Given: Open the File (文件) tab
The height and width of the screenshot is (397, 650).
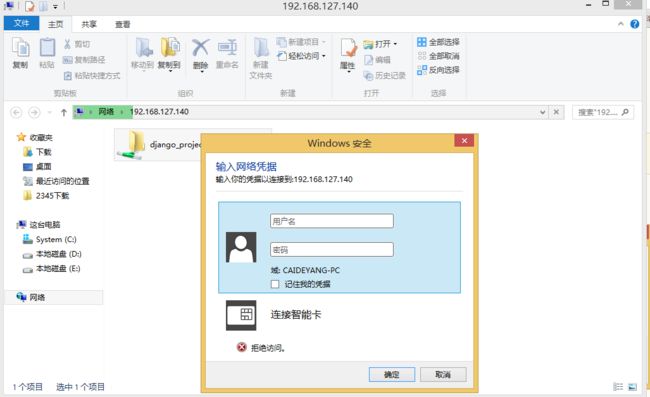Looking at the screenshot, I should [x=21, y=23].
